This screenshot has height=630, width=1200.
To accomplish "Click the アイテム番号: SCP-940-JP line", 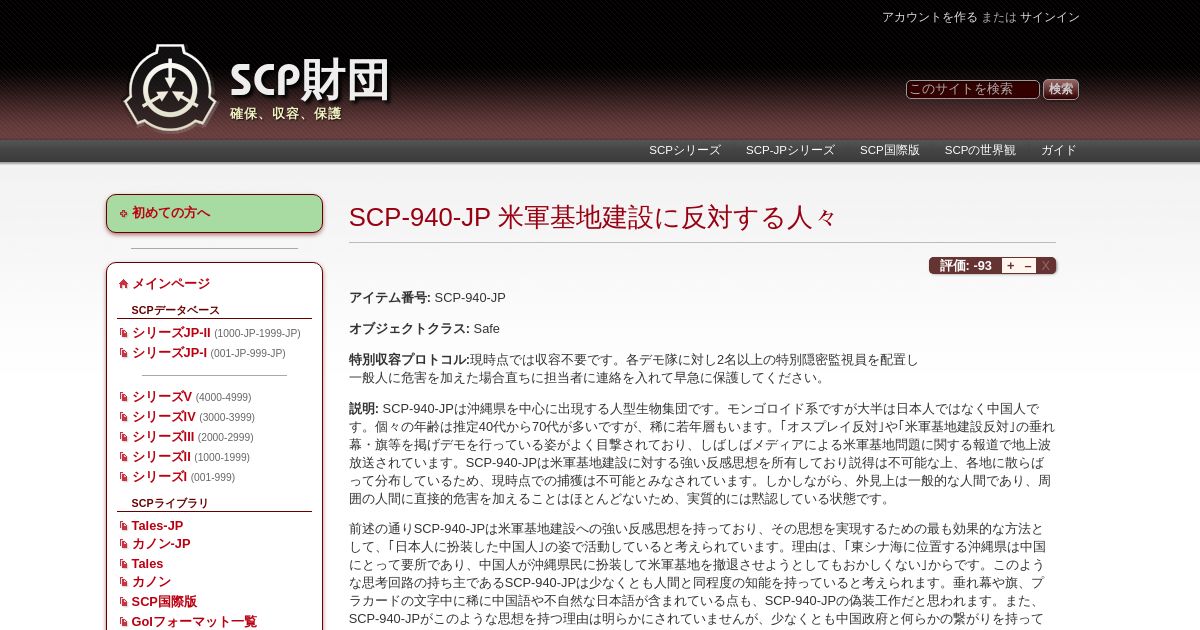I will coord(427,298).
